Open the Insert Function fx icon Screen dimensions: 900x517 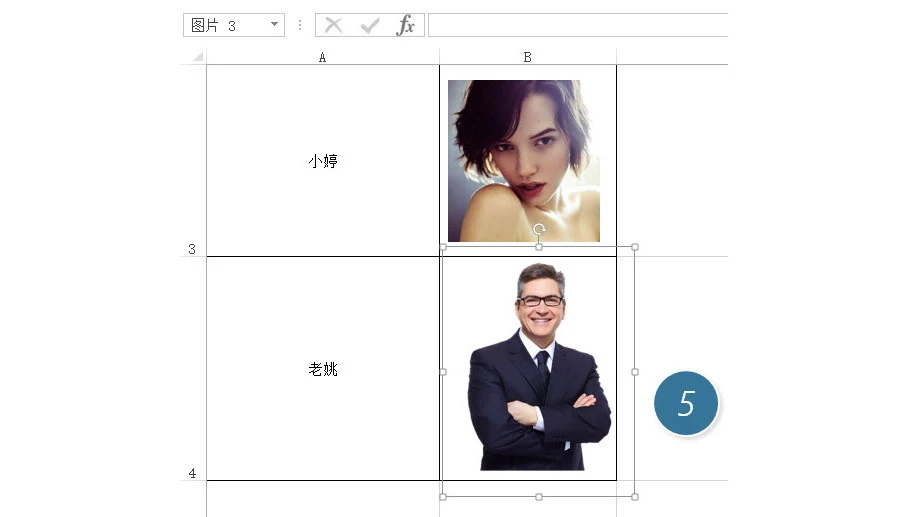405,25
